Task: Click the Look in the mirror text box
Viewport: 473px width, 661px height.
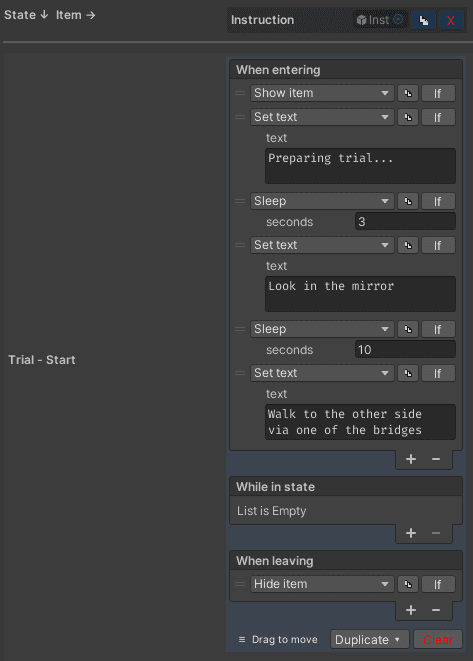Action: (x=360, y=294)
